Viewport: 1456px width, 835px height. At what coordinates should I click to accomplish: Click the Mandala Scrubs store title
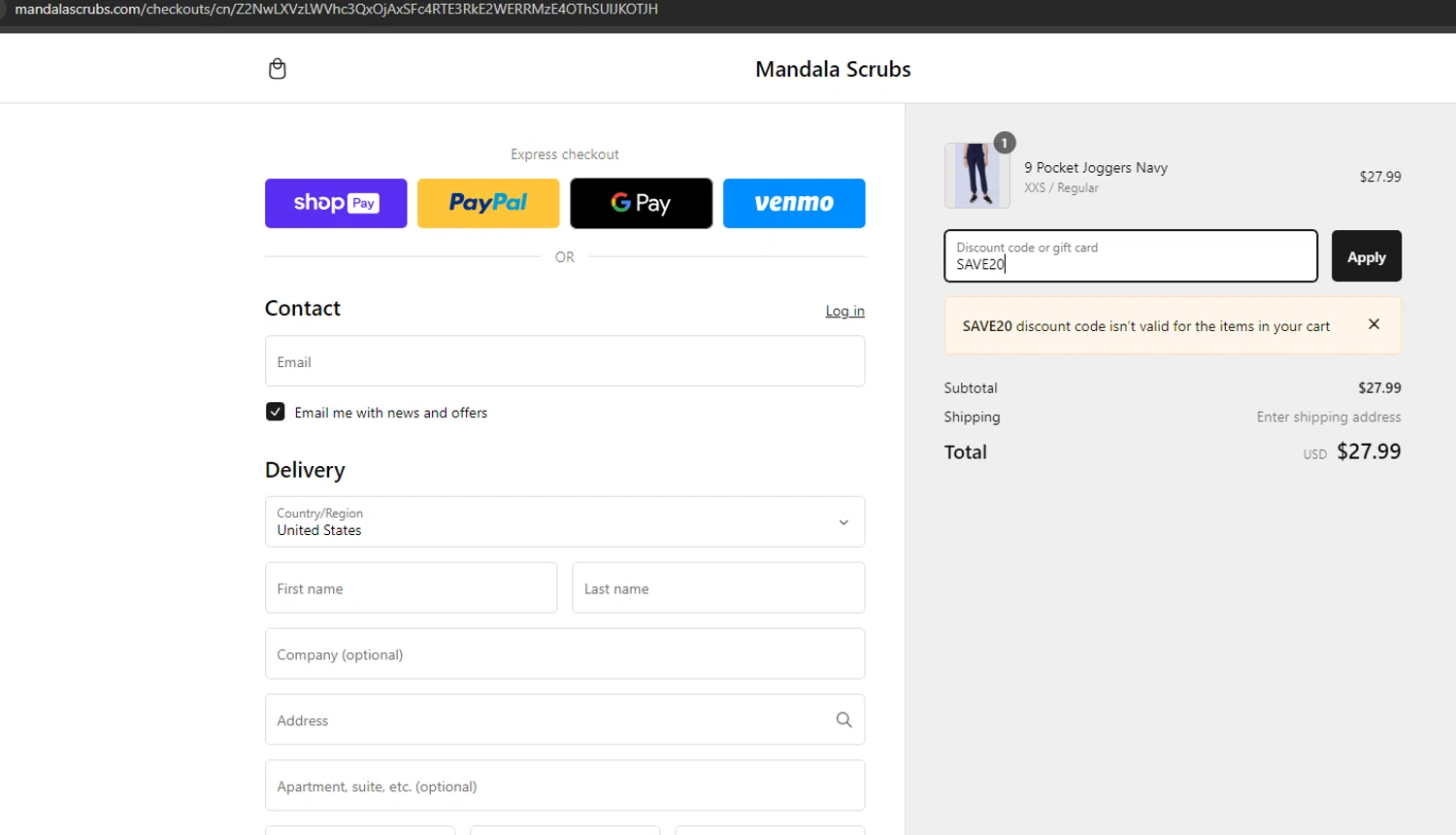[833, 69]
